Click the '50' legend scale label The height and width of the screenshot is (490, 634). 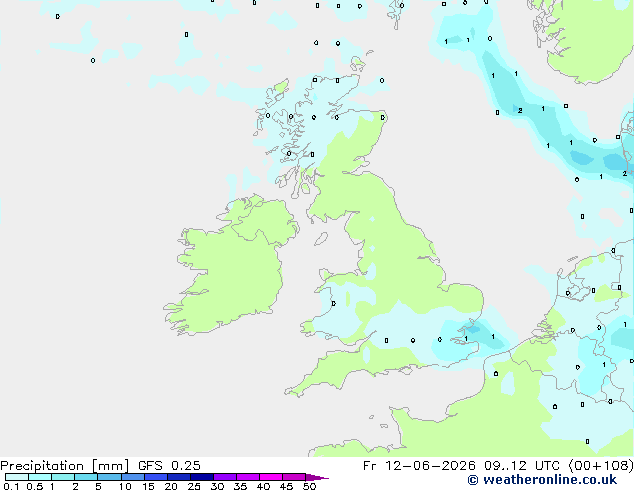point(309,486)
